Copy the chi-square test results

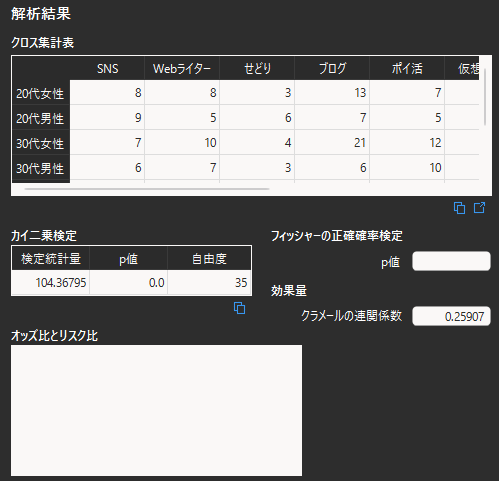tap(239, 308)
